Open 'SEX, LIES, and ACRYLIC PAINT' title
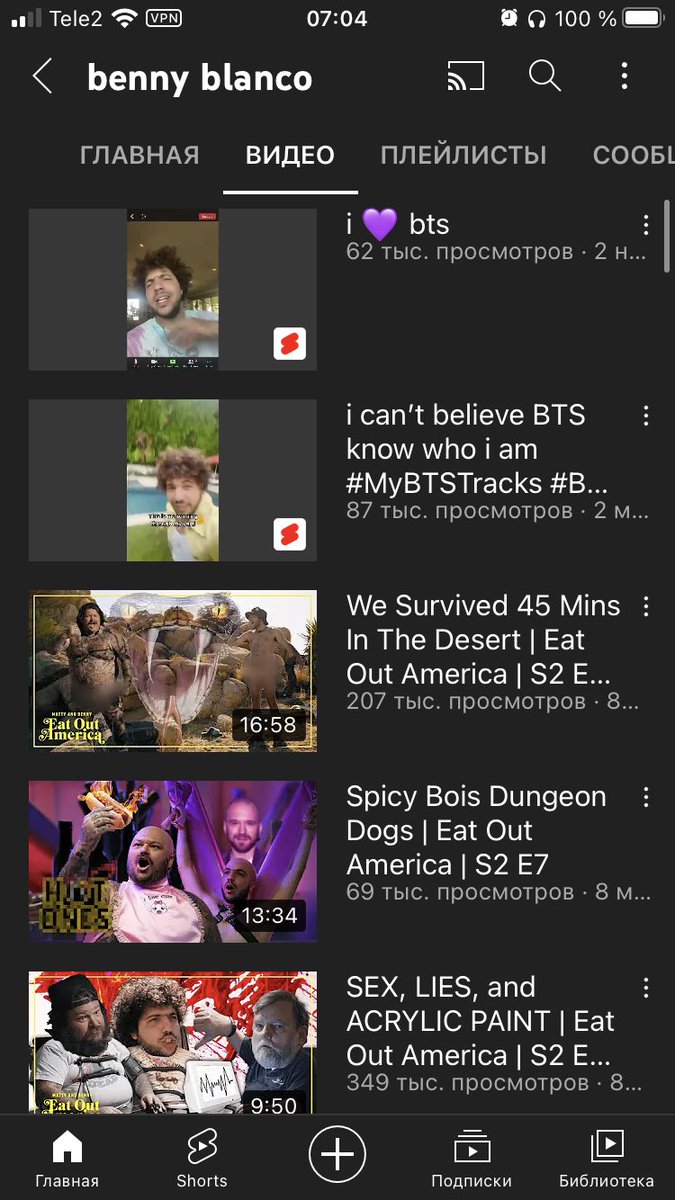Screen dimensions: 675x1200 tap(480, 1021)
